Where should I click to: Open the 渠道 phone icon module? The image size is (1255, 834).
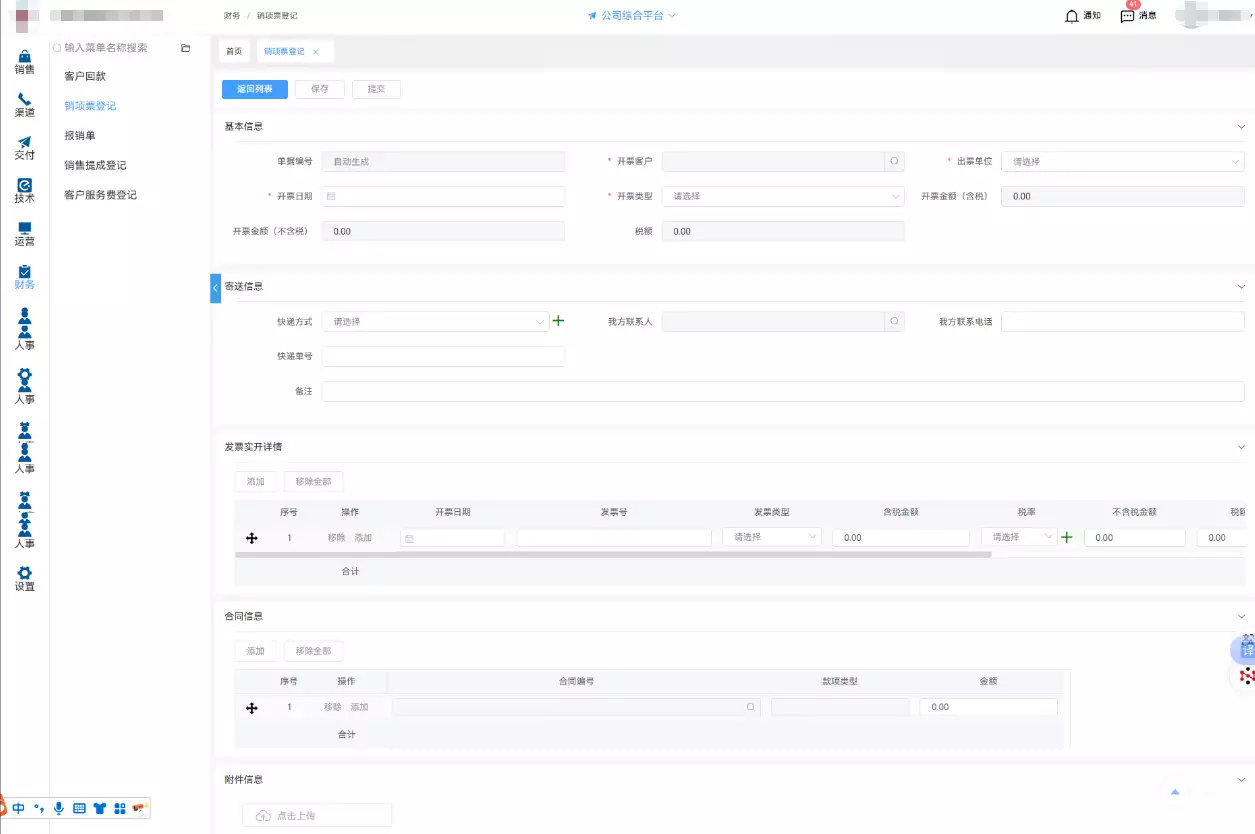(x=24, y=104)
